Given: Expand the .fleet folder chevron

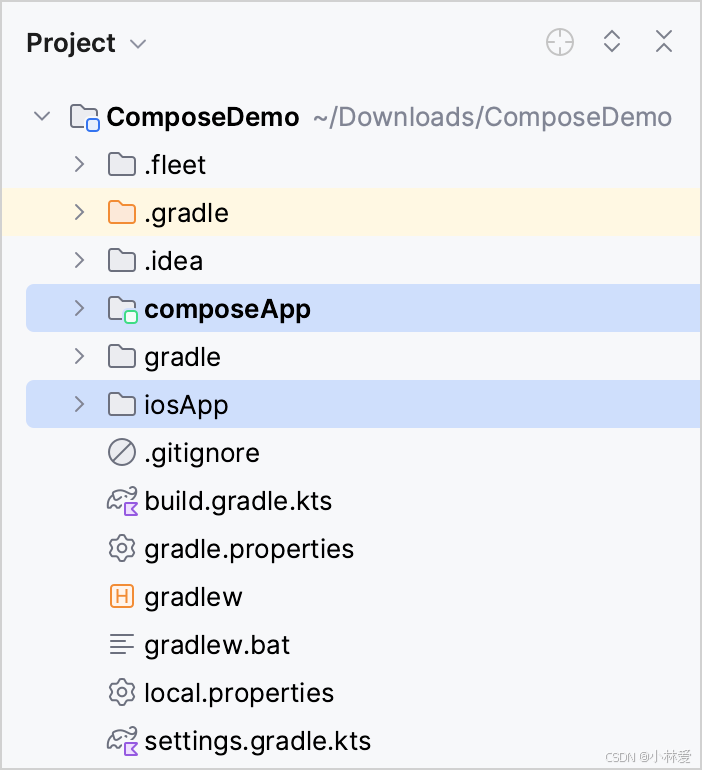Looking at the screenshot, I should (x=80, y=165).
